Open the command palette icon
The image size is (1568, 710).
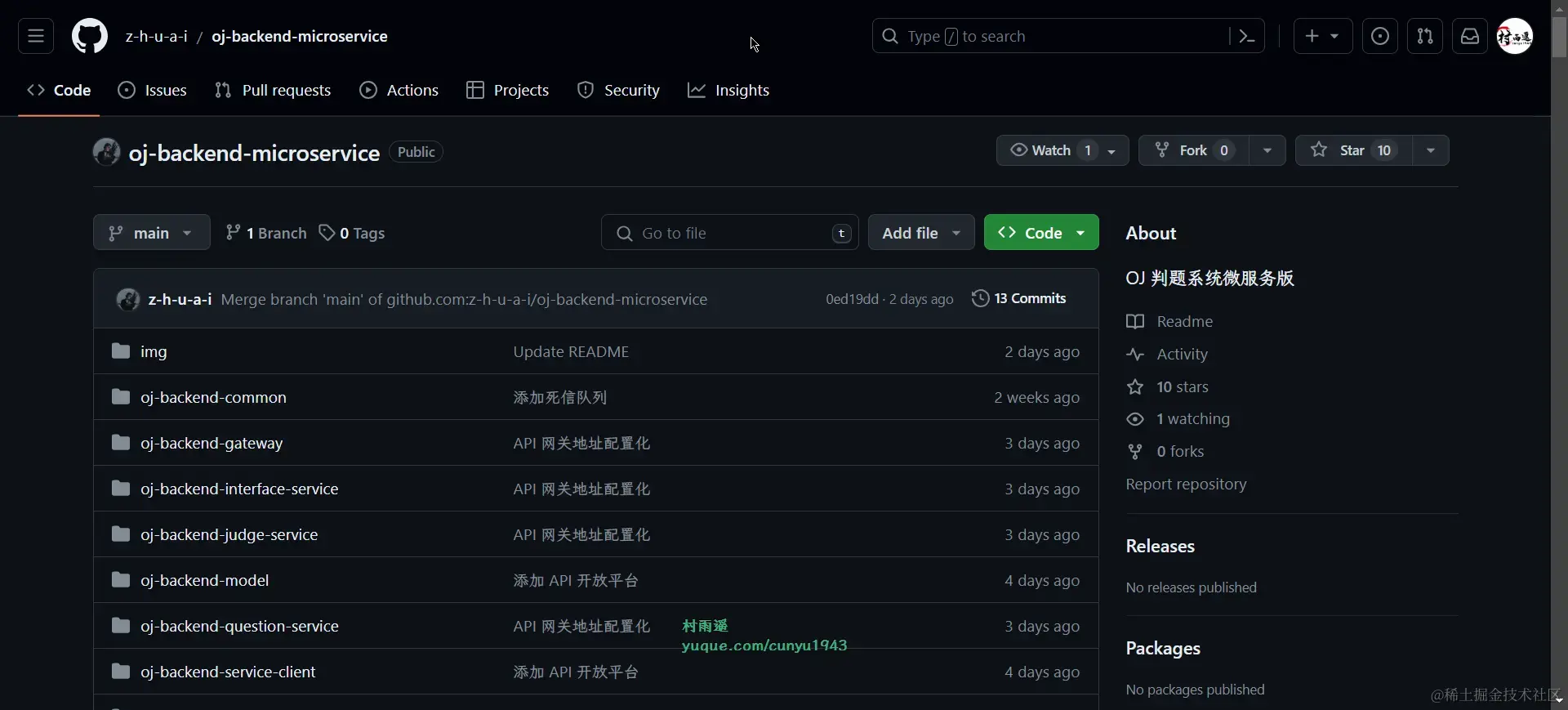1247,36
